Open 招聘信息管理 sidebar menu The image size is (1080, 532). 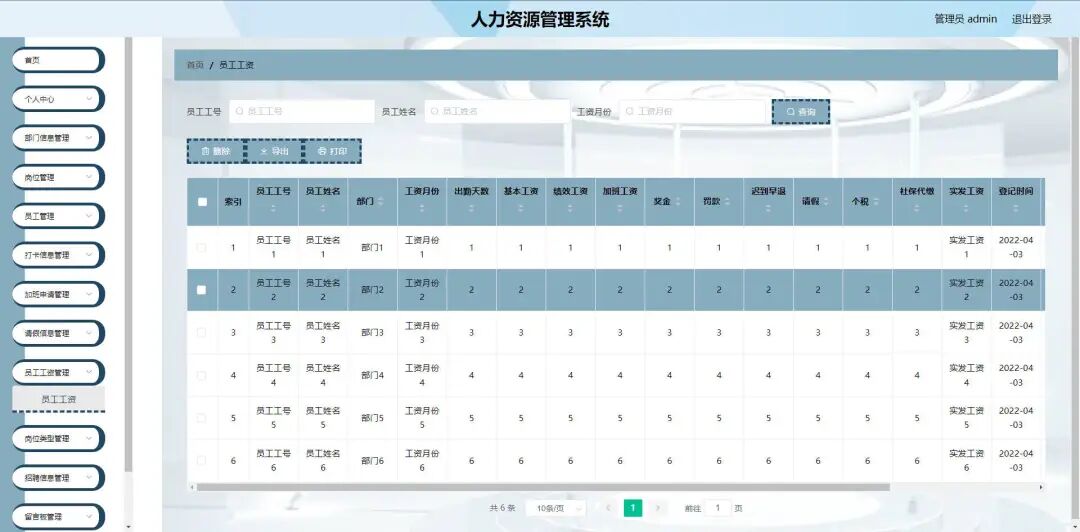(x=58, y=478)
